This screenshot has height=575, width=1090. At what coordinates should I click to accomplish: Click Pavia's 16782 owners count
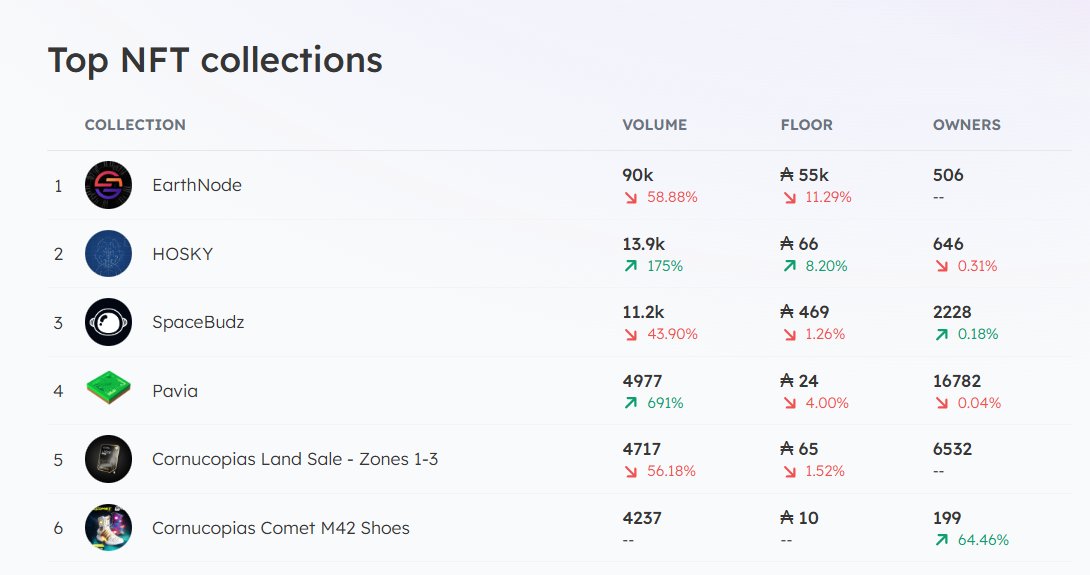957,381
